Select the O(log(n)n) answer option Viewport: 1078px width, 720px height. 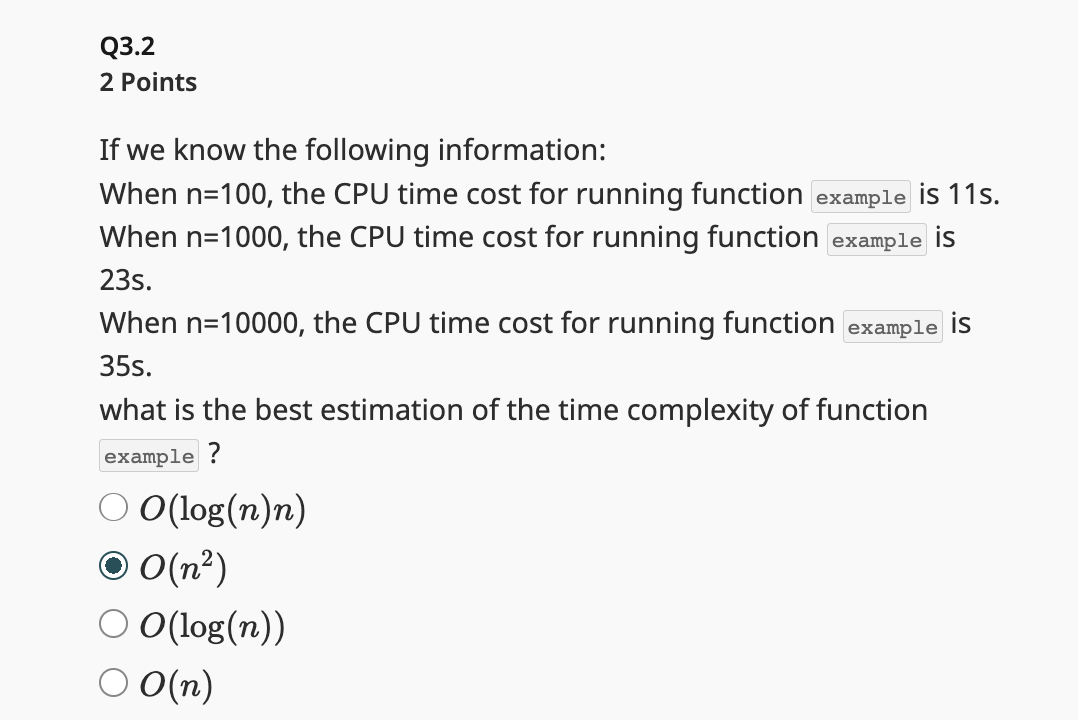pos(113,507)
